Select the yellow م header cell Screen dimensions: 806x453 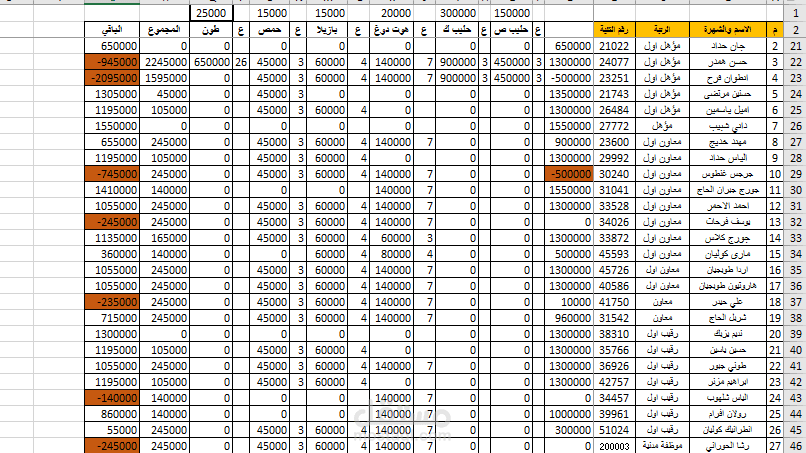[775, 30]
